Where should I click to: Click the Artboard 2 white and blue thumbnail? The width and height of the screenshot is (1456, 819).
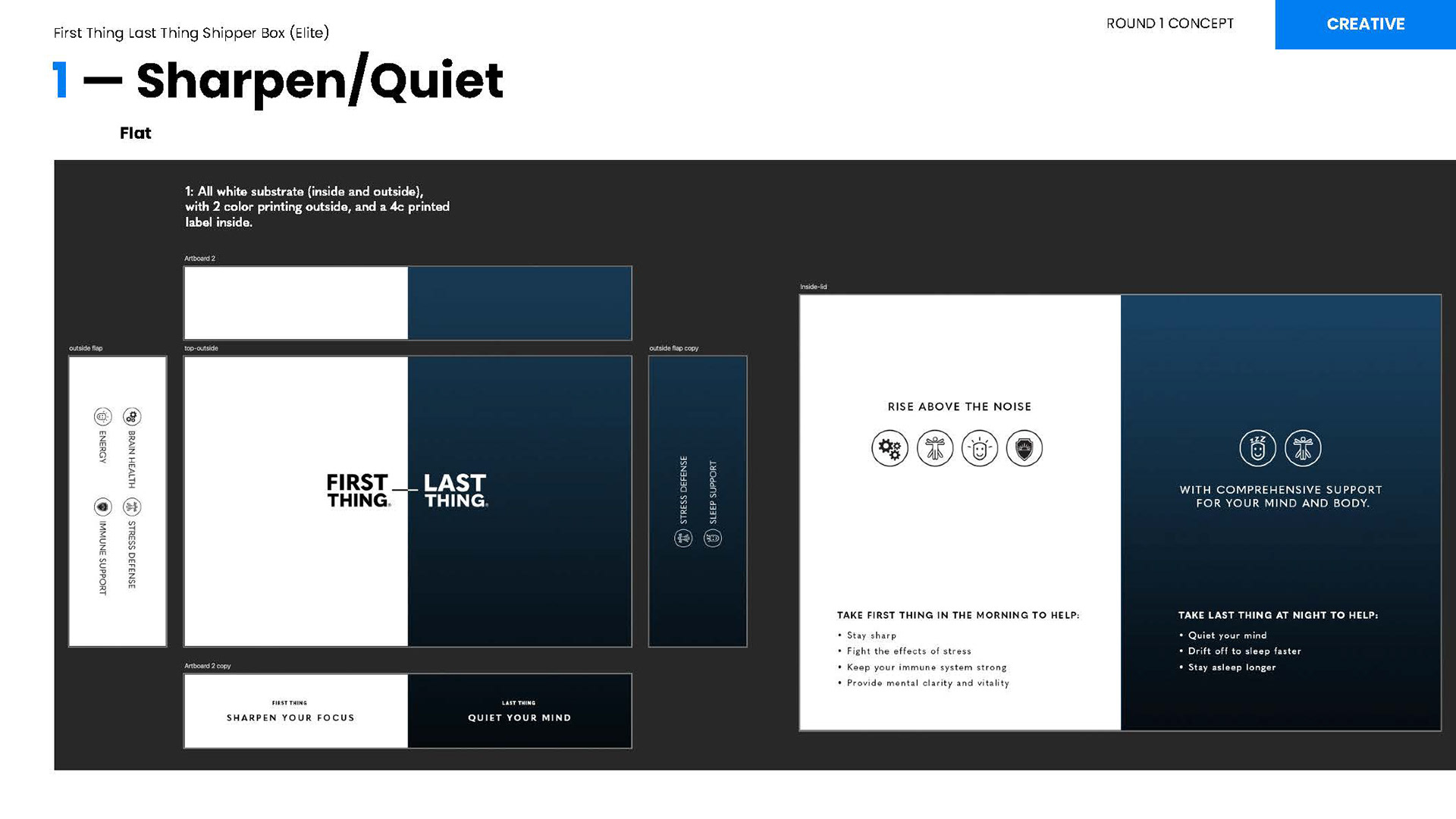[408, 303]
